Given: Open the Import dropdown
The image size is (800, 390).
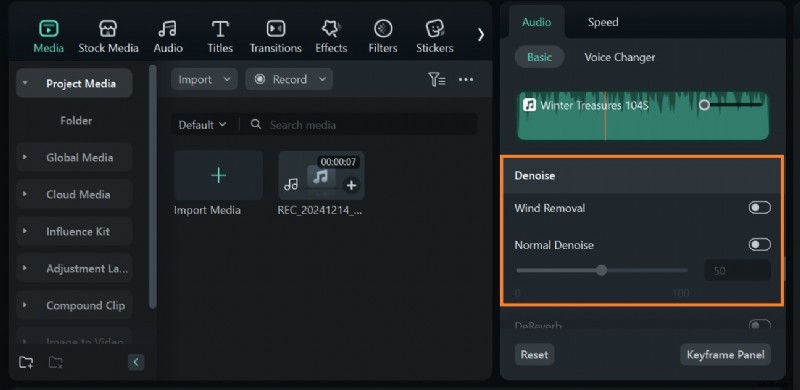Looking at the screenshot, I should 204,79.
